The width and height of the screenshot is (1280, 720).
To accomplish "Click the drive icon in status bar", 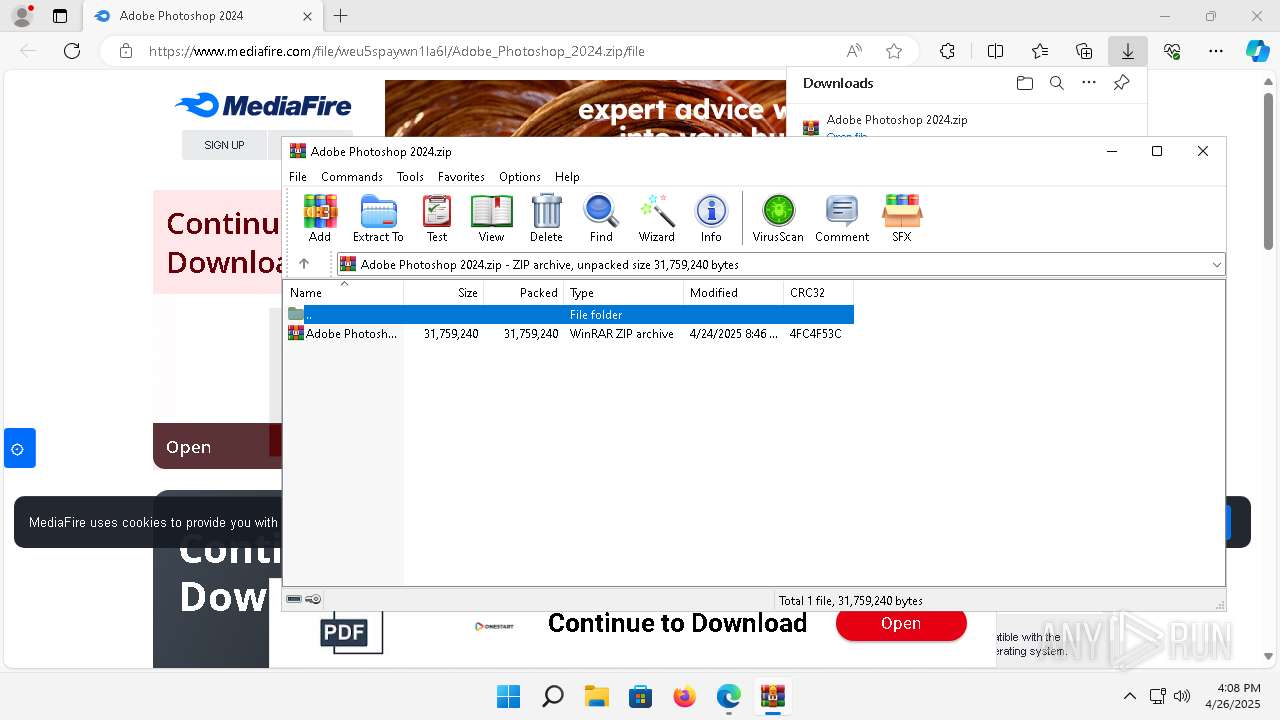I will (x=294, y=600).
